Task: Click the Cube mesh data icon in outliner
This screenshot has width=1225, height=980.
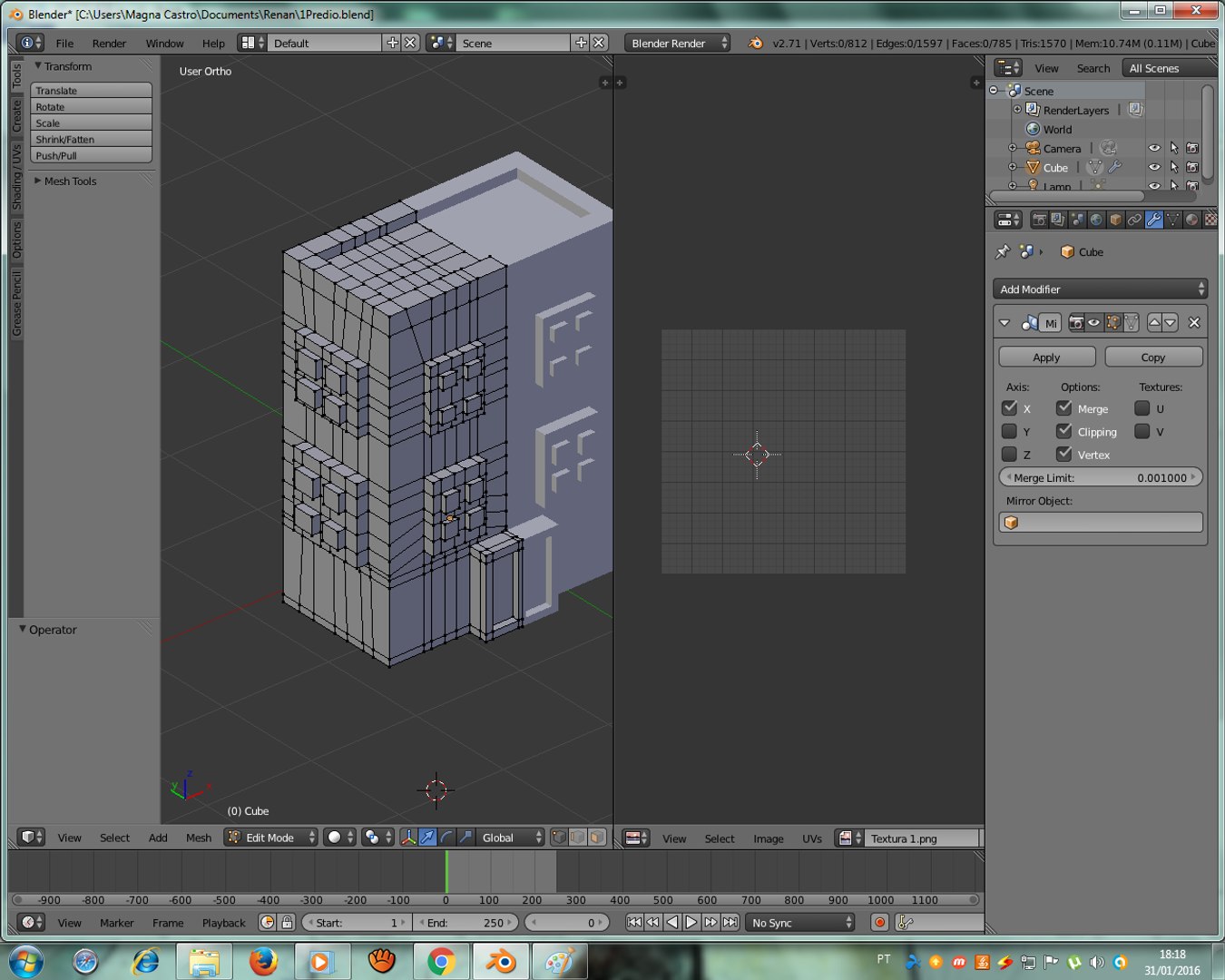Action: pos(1094,167)
